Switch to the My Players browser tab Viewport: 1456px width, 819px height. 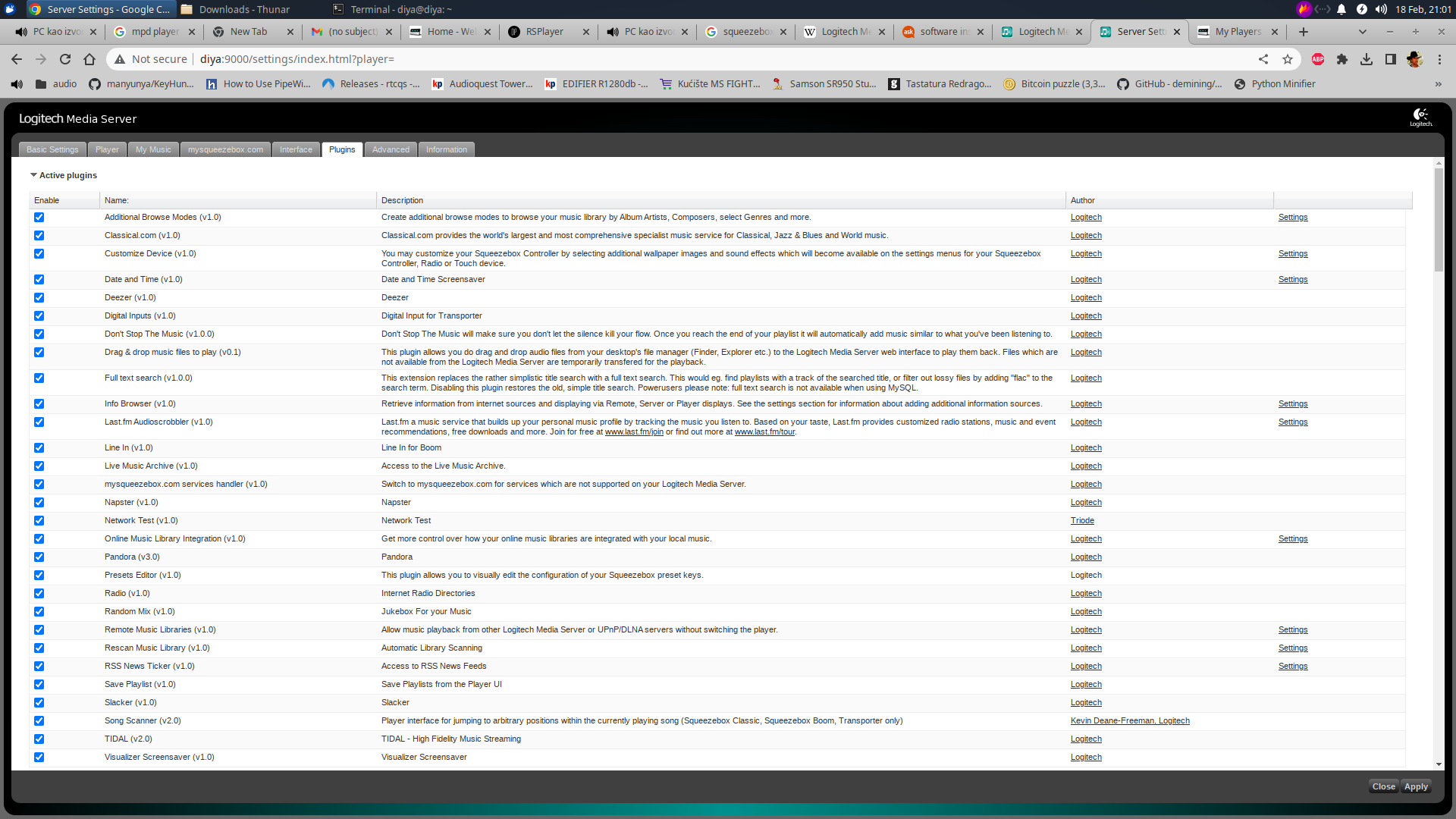click(1238, 32)
